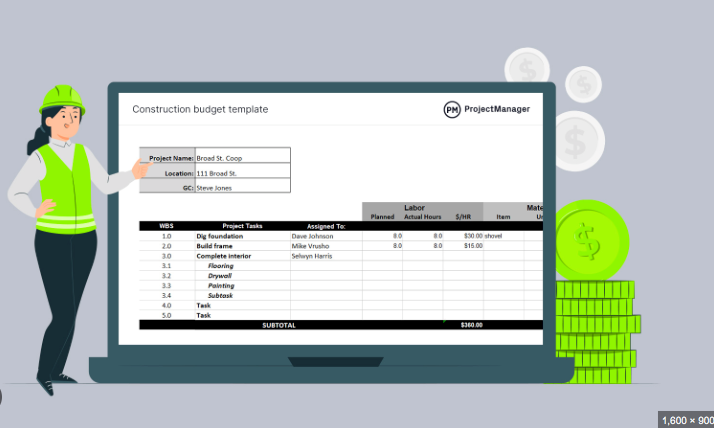Select the Complete interior parent task
Image resolution: width=714 pixels, height=428 pixels.
point(223,256)
